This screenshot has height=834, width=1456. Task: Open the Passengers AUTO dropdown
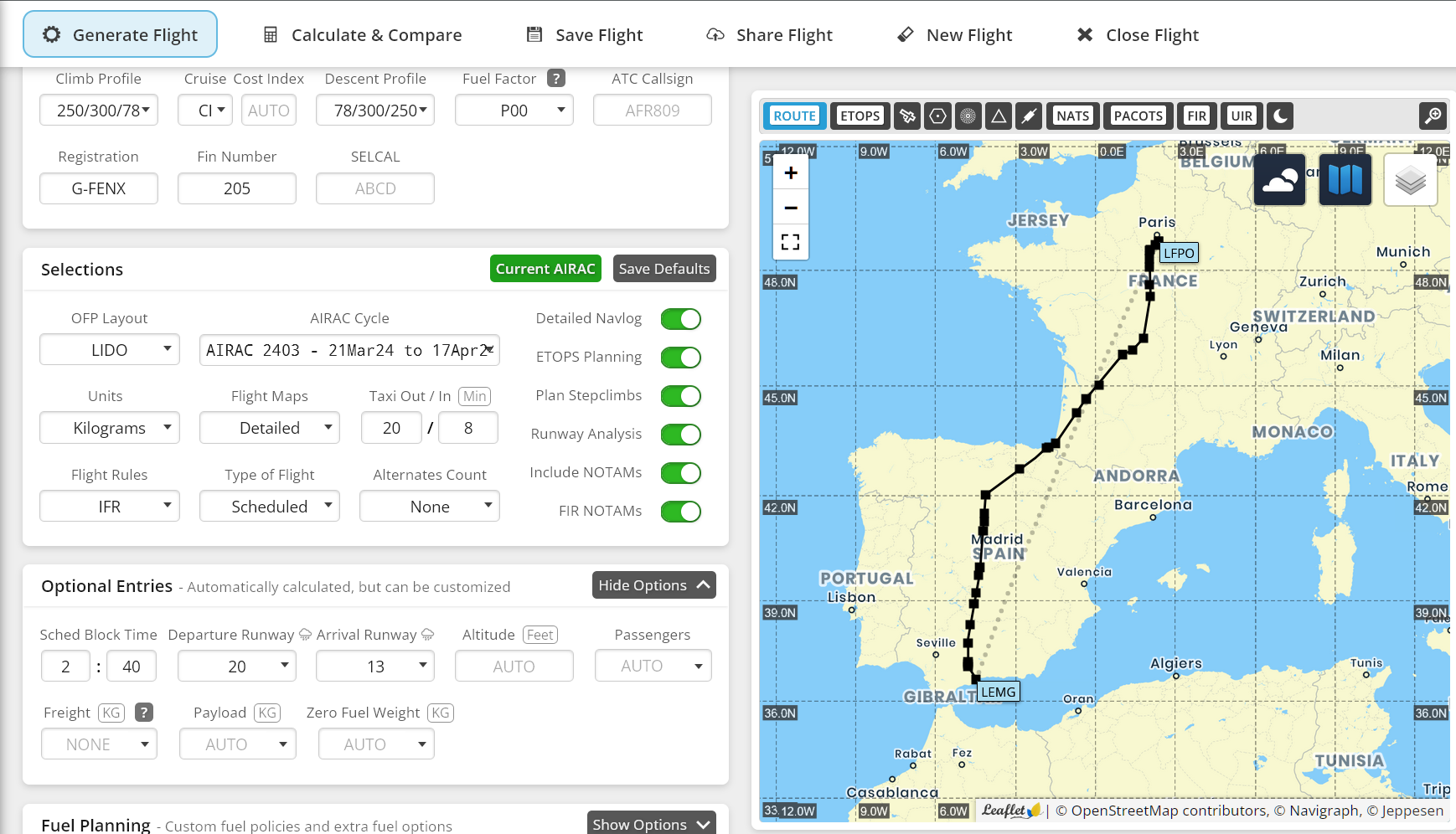(x=653, y=665)
